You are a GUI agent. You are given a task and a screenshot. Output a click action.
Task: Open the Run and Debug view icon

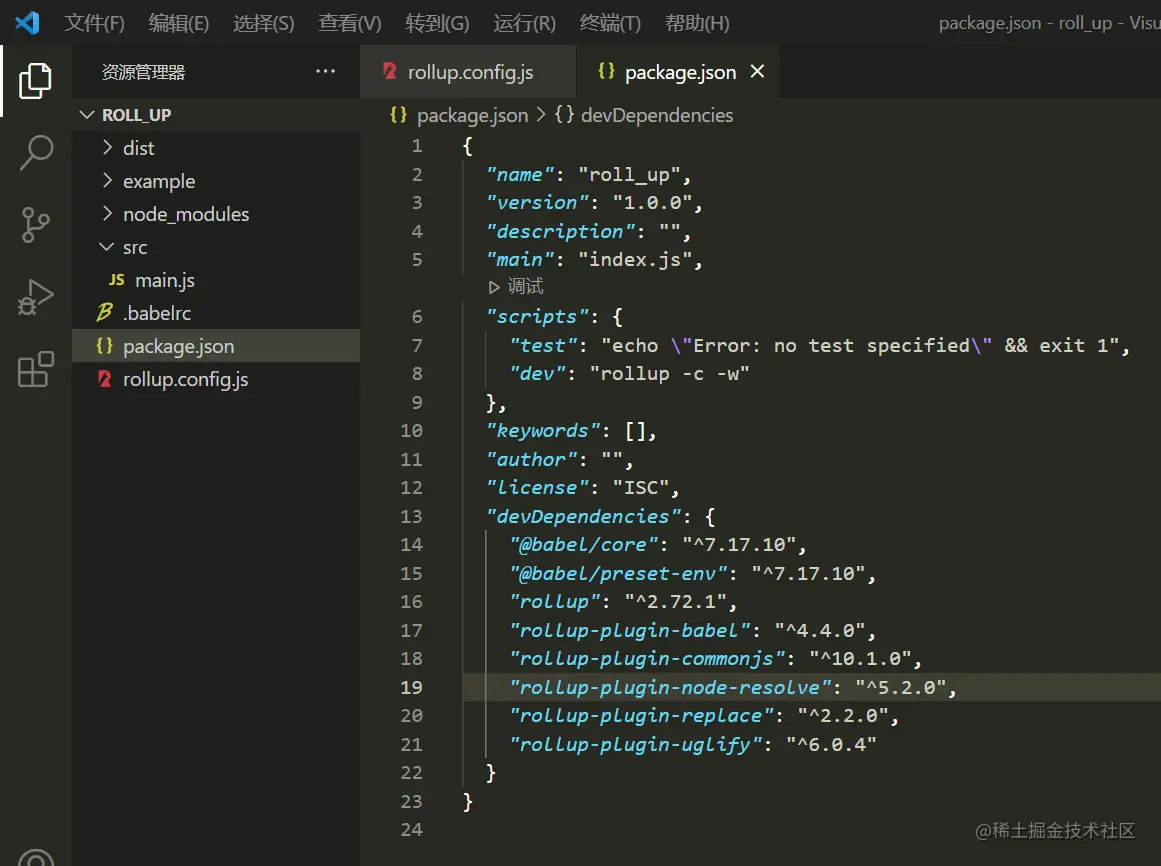[35, 298]
